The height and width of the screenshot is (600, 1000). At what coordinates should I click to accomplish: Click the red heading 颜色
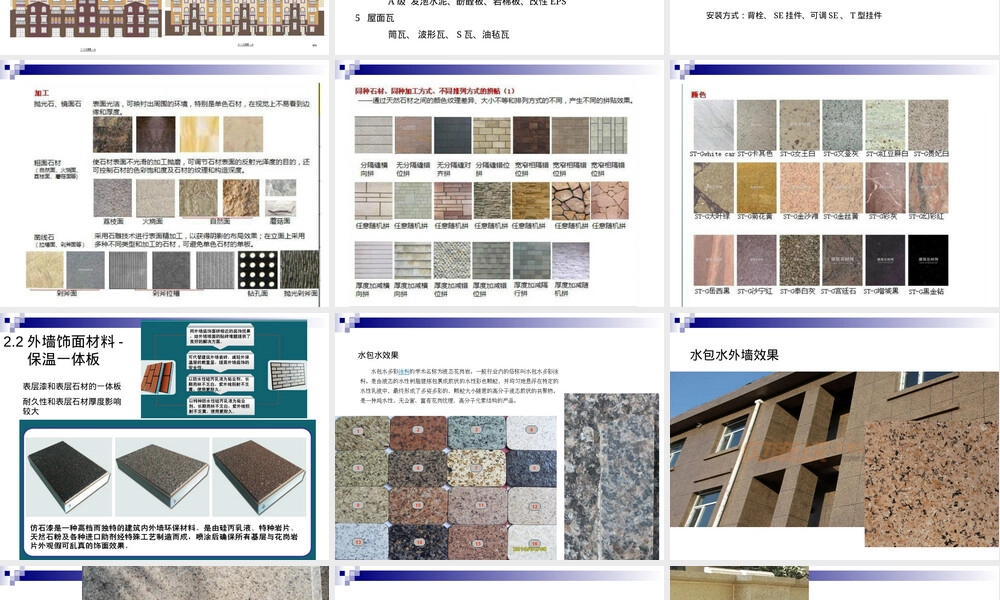698,94
